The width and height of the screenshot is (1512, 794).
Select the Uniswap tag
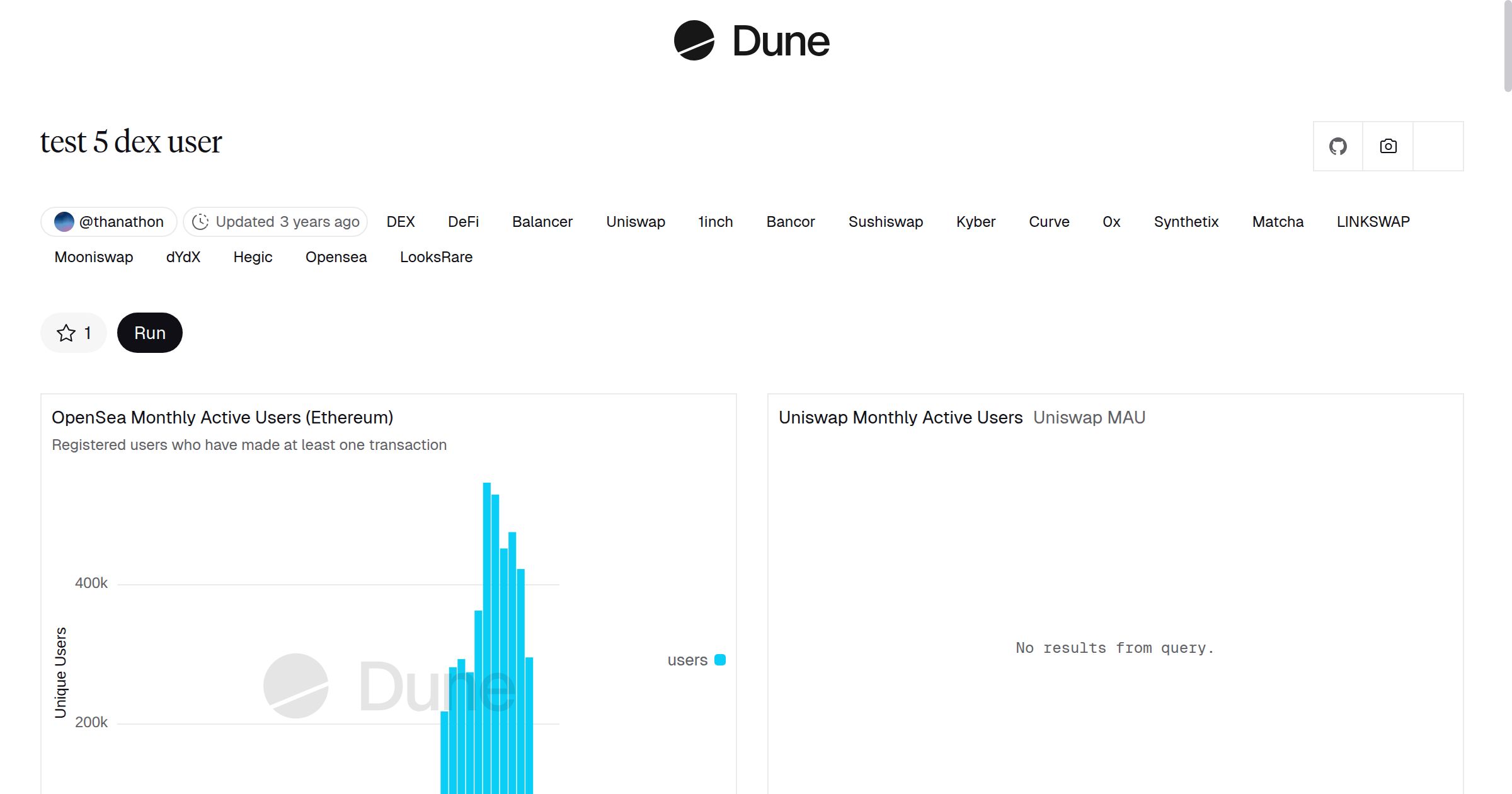(x=635, y=222)
